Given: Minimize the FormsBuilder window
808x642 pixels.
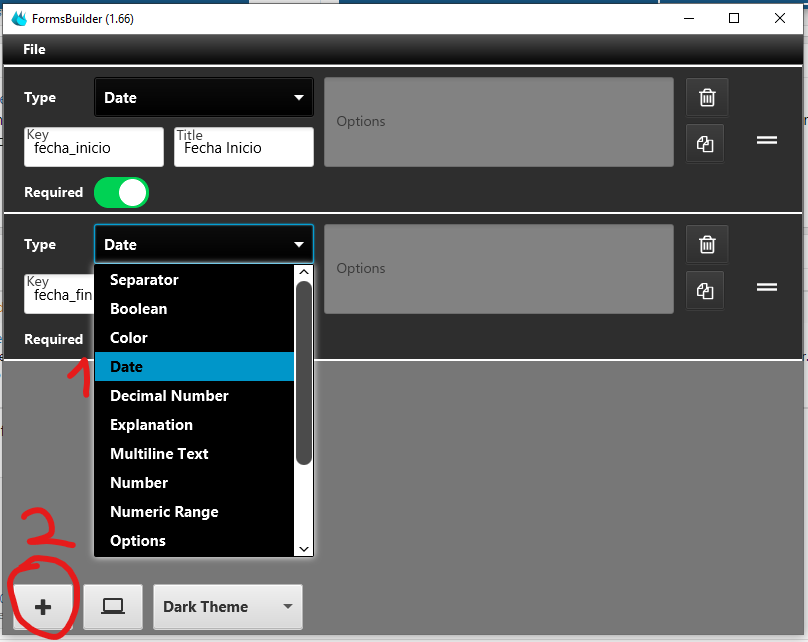Looking at the screenshot, I should (x=689, y=19).
